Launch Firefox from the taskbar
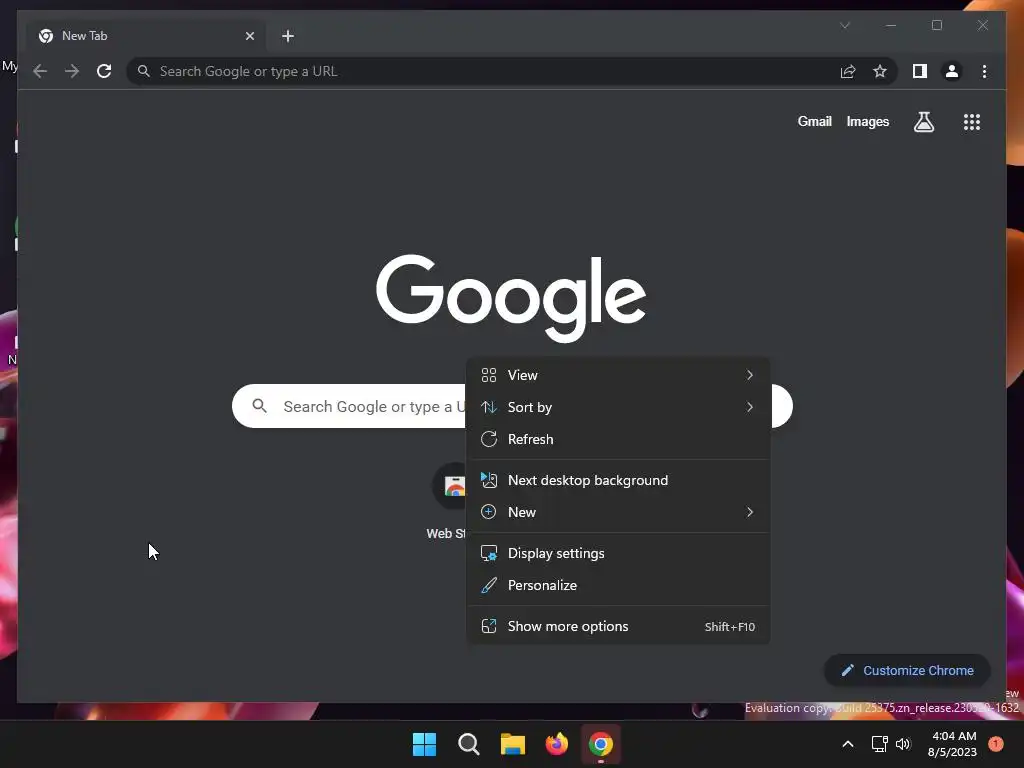This screenshot has height=768, width=1024. (x=557, y=744)
